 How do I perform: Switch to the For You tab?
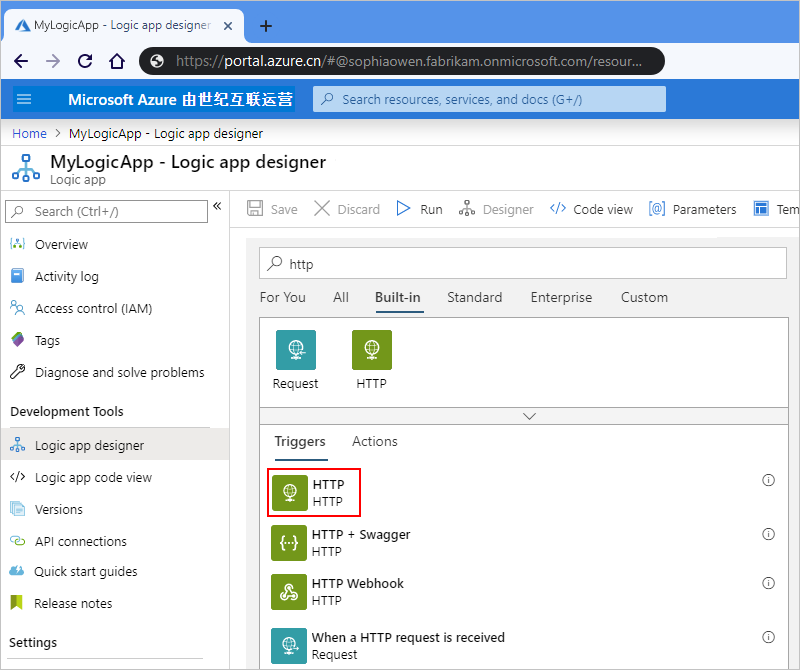click(x=283, y=297)
